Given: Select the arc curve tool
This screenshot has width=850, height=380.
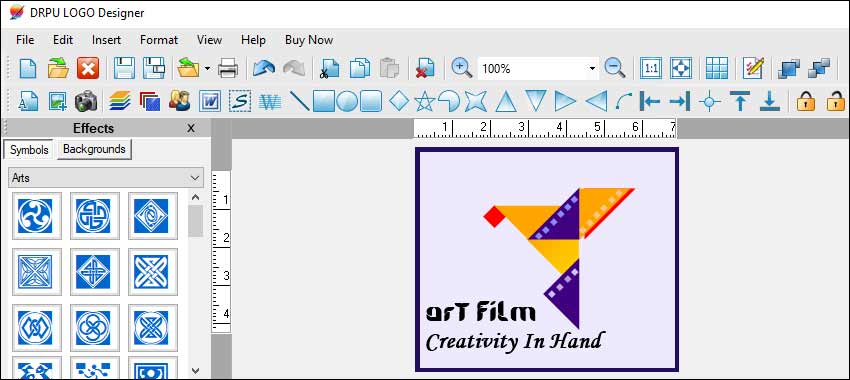Looking at the screenshot, I should (x=623, y=101).
